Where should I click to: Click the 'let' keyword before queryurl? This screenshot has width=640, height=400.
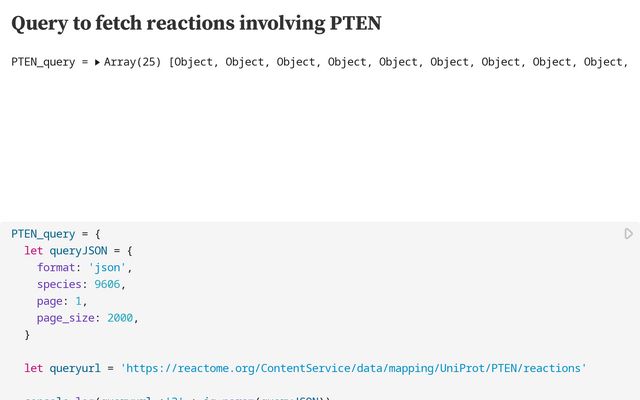click(33, 368)
